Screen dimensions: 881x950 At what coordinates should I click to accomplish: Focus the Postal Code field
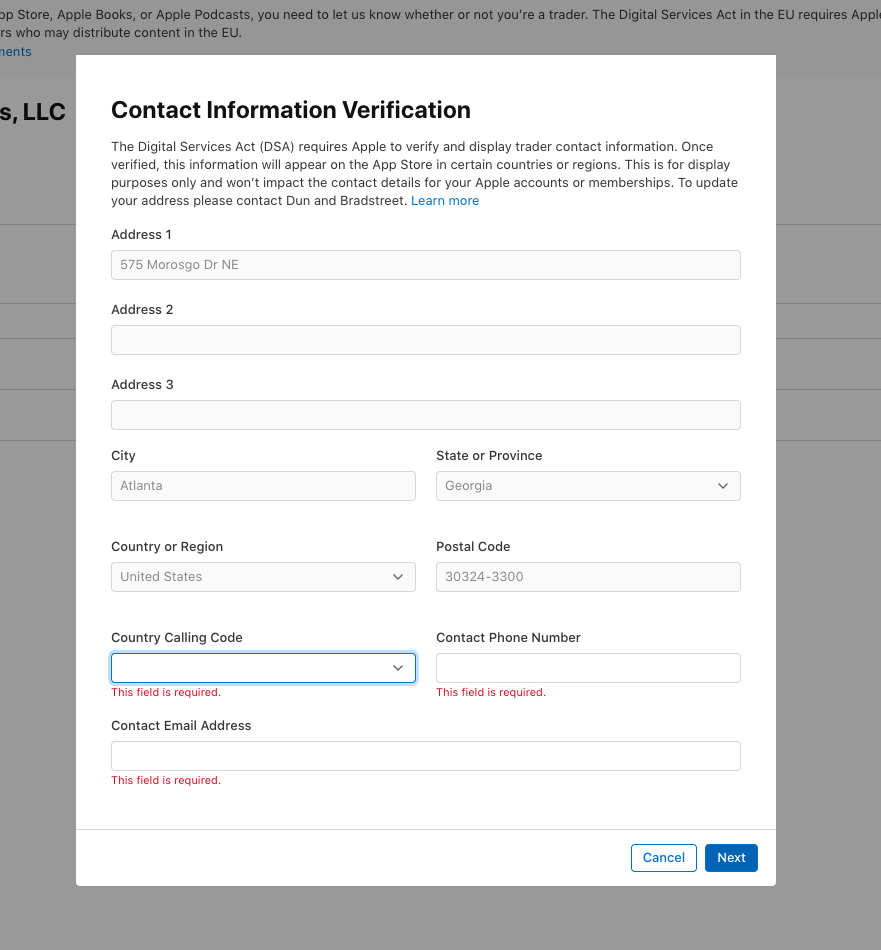(x=588, y=577)
